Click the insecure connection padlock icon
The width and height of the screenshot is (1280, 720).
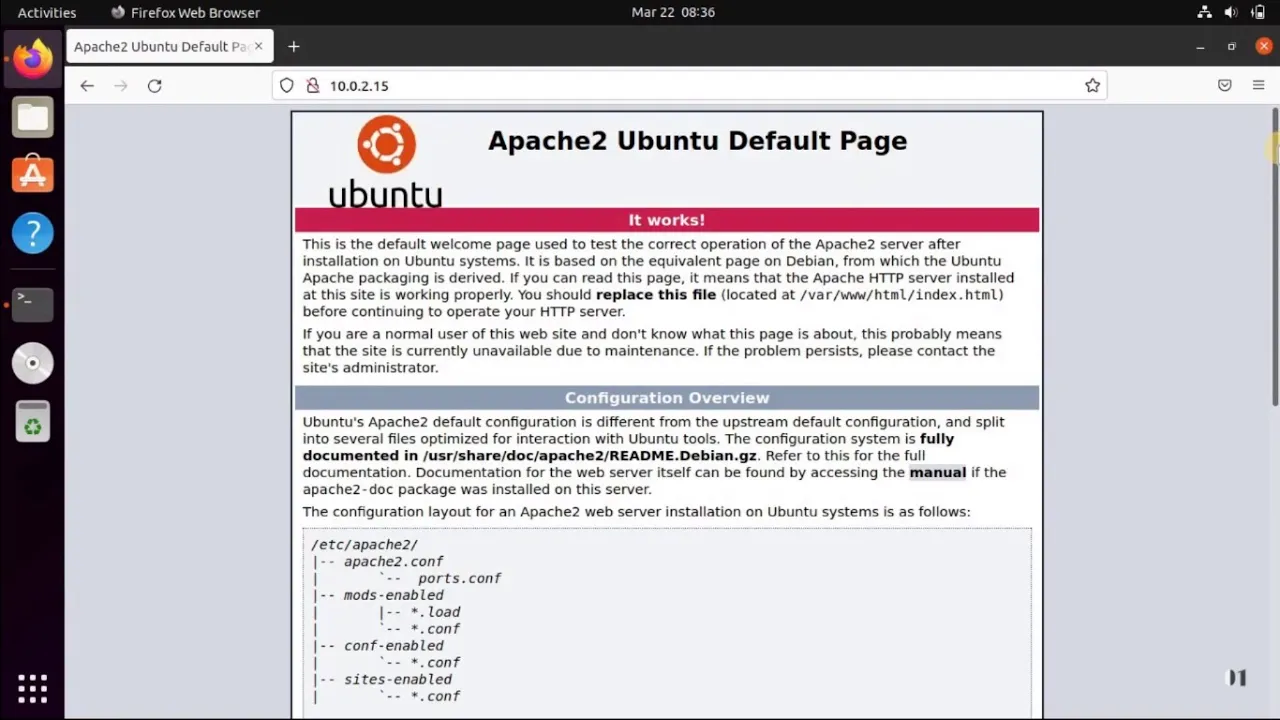[x=312, y=86]
